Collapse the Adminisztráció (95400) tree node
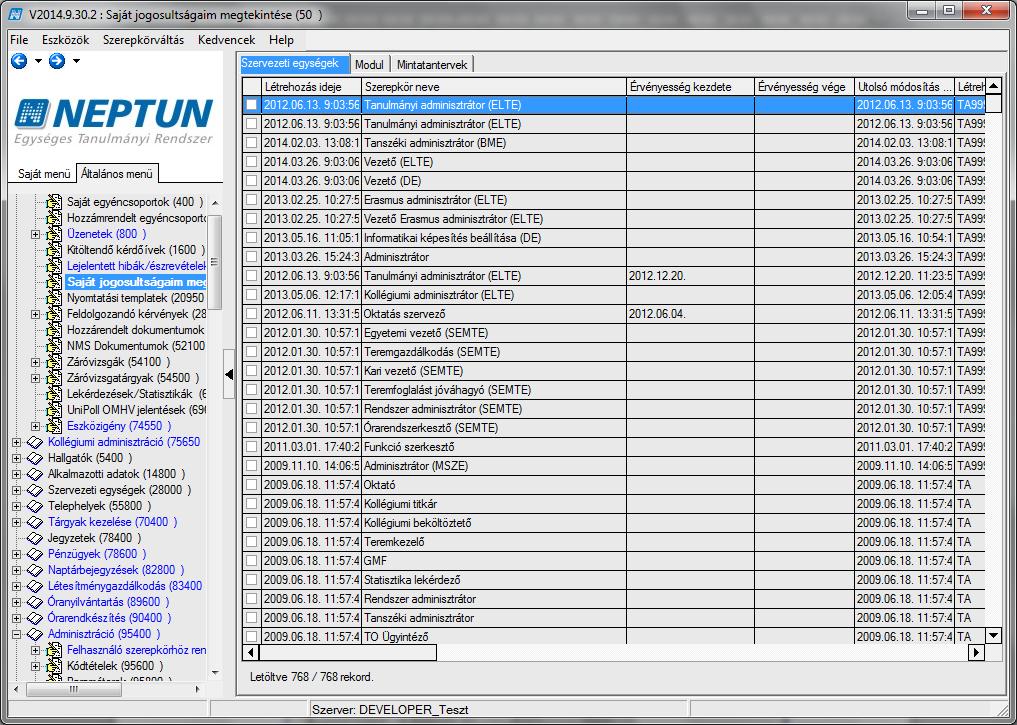The height and width of the screenshot is (725, 1017). [17, 634]
